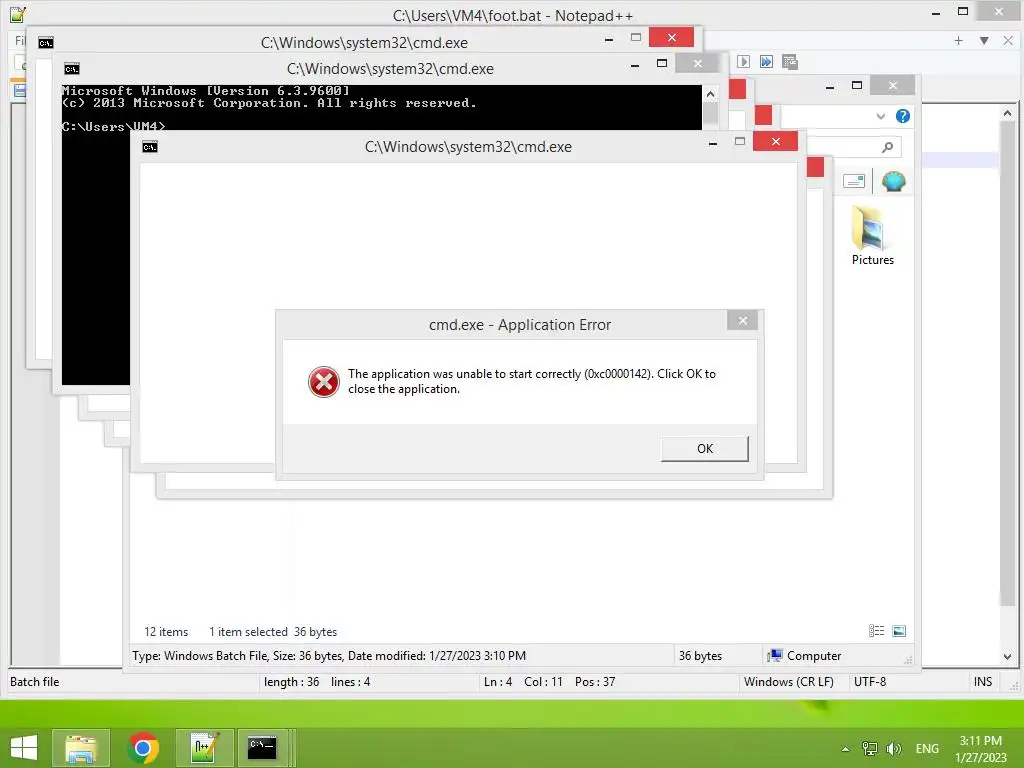Open Google Chrome from the taskbar
The height and width of the screenshot is (768, 1024).
(x=143, y=748)
